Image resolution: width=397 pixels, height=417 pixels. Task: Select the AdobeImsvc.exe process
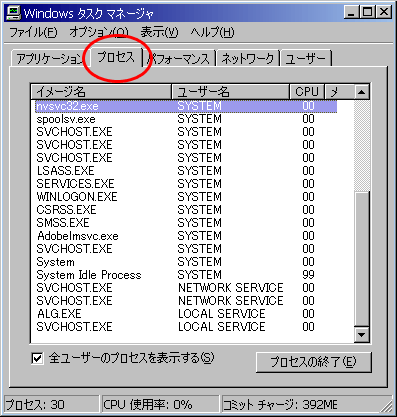click(x=78, y=236)
